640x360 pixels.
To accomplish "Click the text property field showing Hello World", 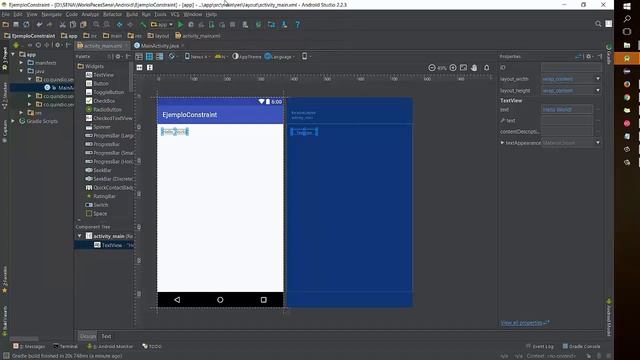I will (x=567, y=109).
